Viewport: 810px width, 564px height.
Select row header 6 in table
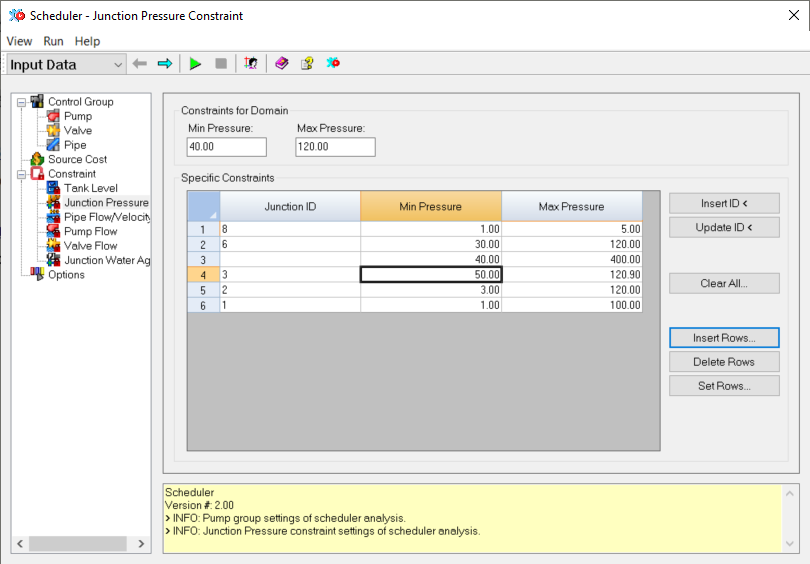[203, 305]
